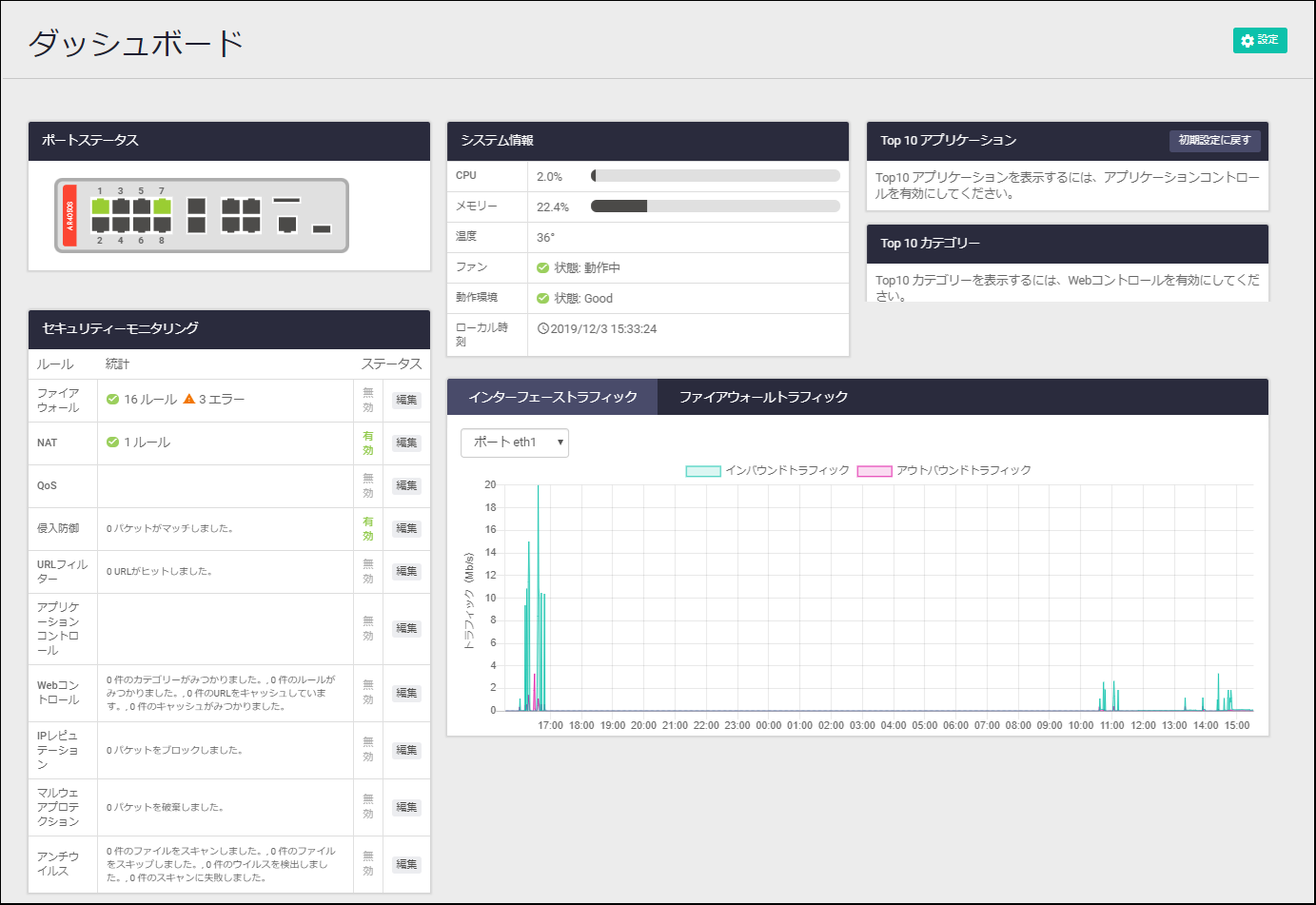Click the メモリー usage progress bar
1316x905 pixels.
[715, 207]
